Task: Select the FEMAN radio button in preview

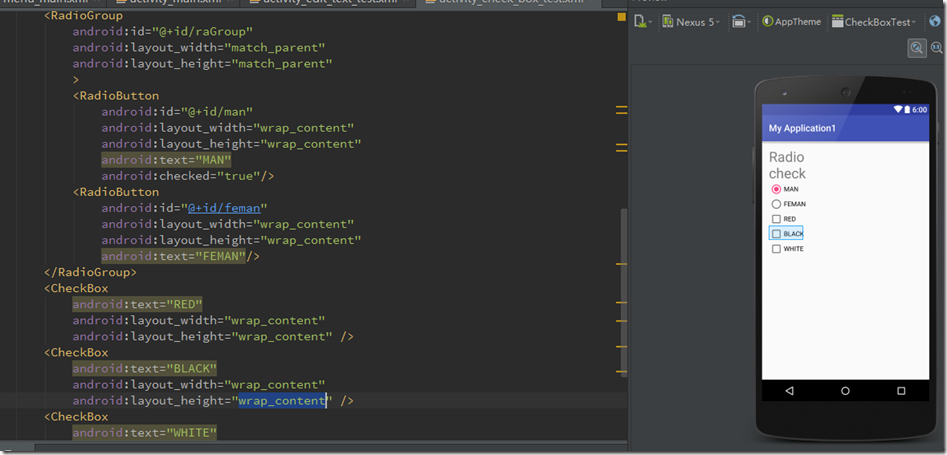Action: [x=776, y=204]
